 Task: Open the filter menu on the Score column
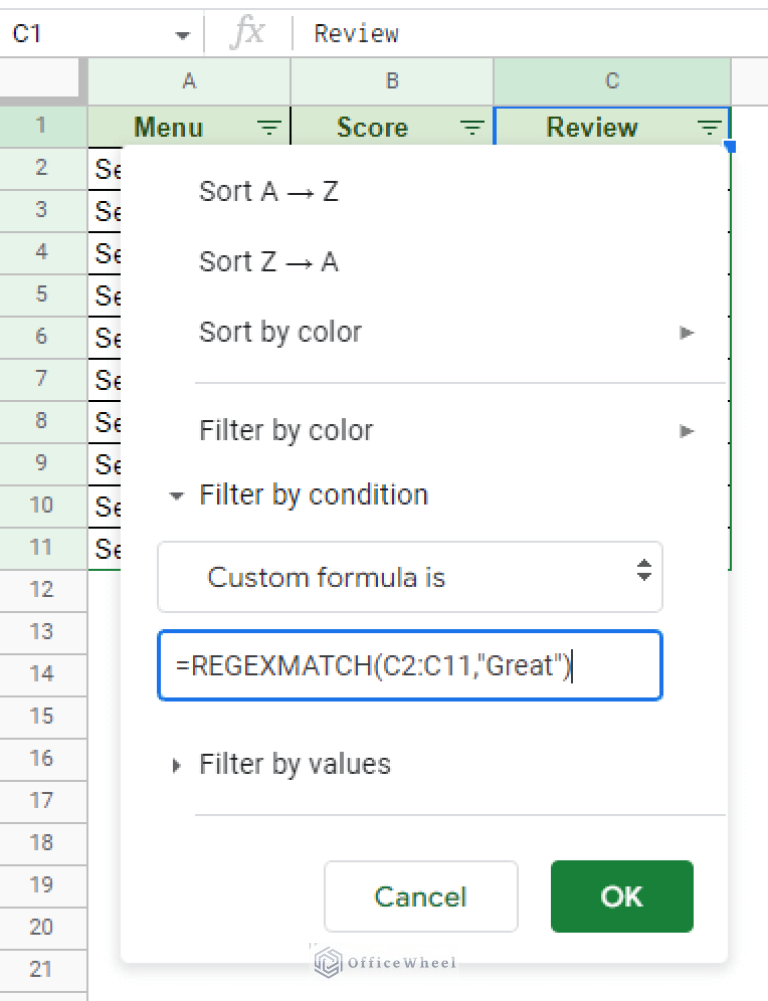[x=470, y=127]
